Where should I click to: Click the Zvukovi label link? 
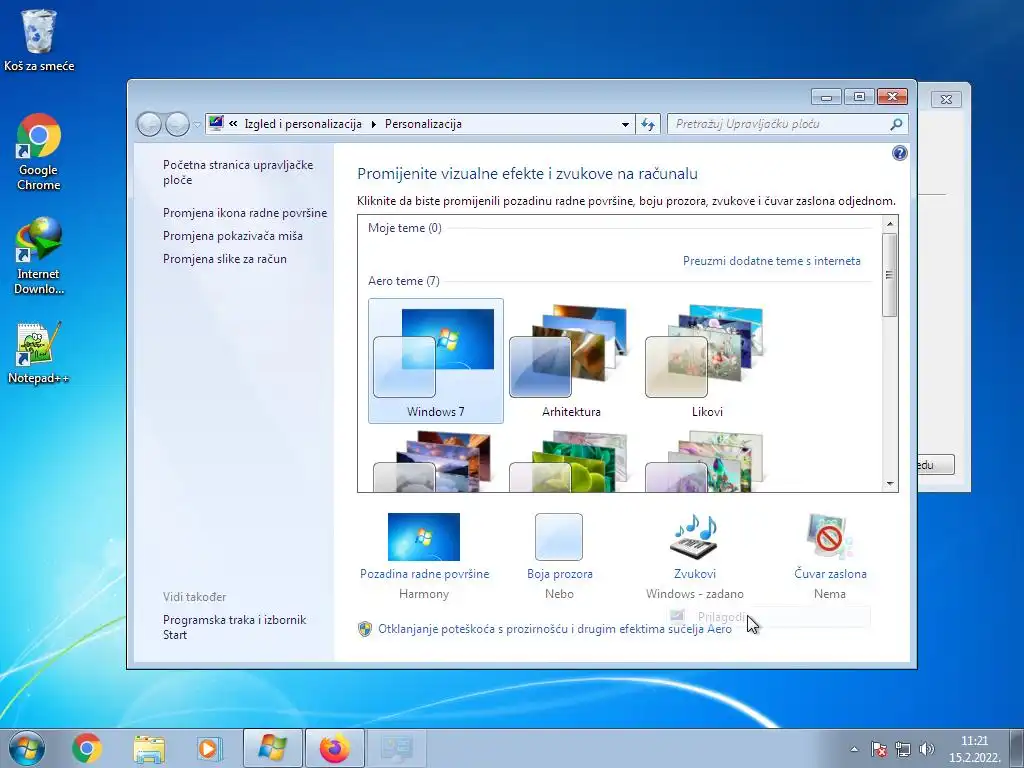pyautogui.click(x=695, y=573)
